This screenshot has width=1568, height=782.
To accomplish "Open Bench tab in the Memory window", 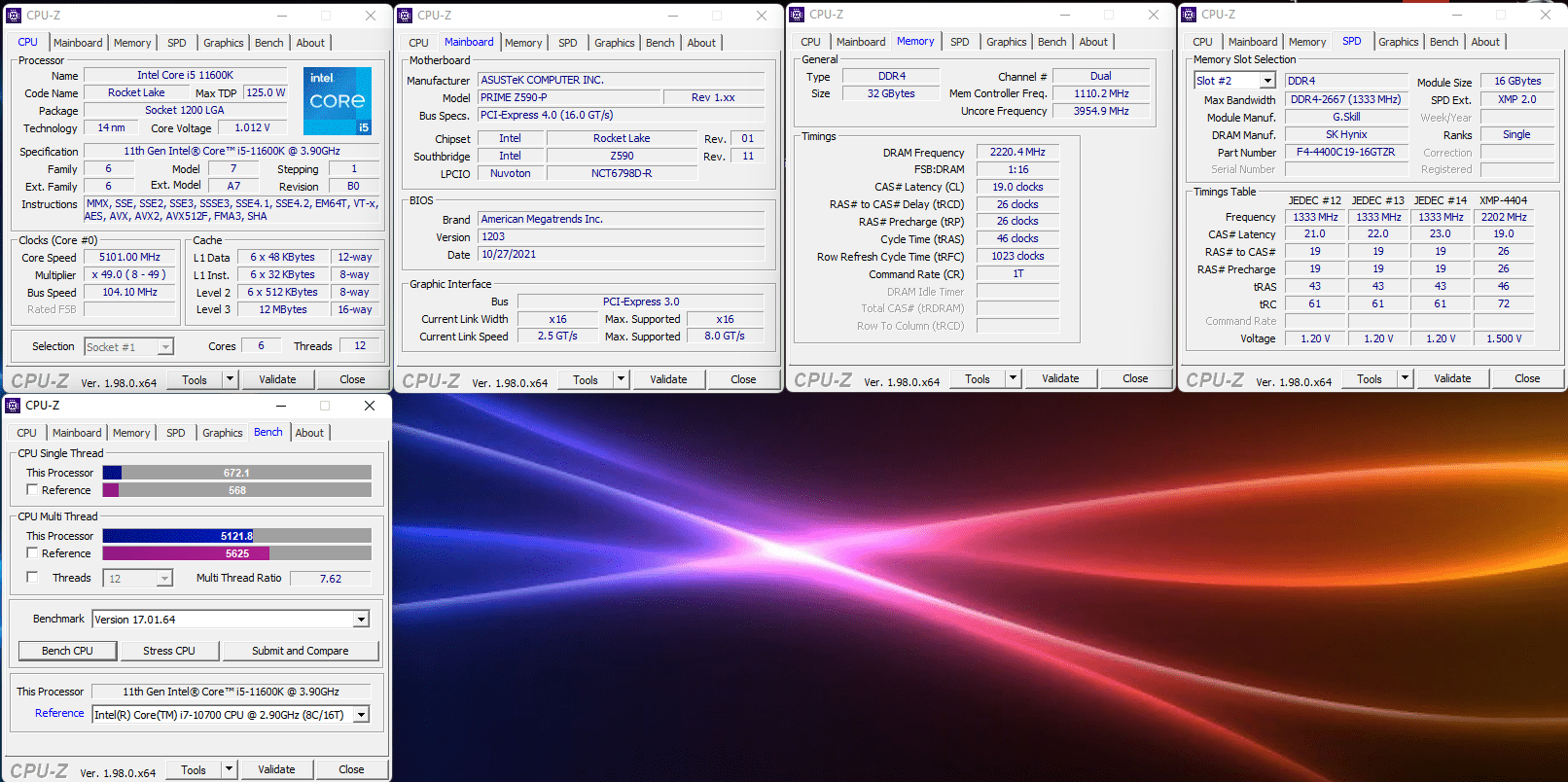I will click(1052, 42).
